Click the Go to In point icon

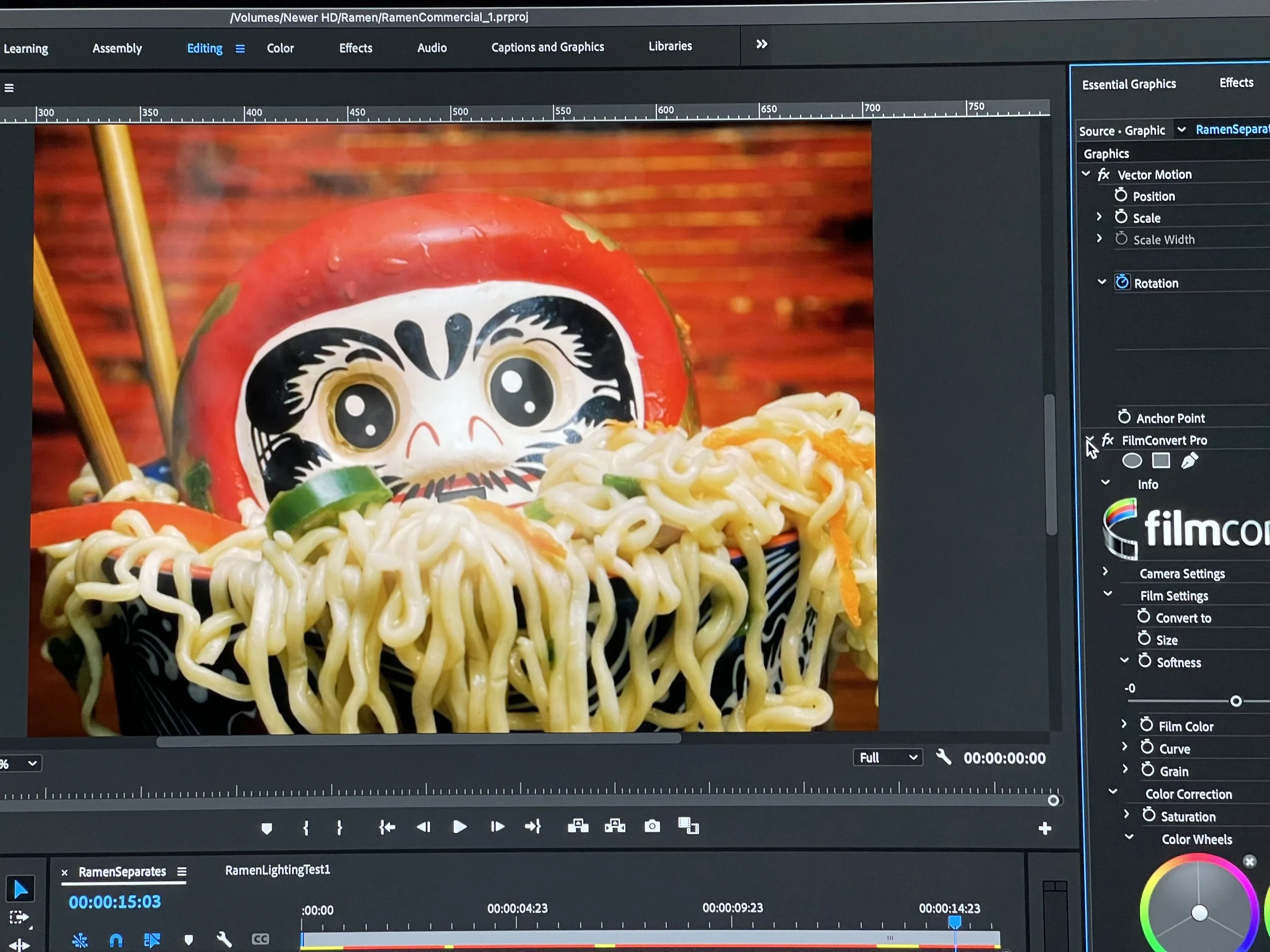coord(387,827)
